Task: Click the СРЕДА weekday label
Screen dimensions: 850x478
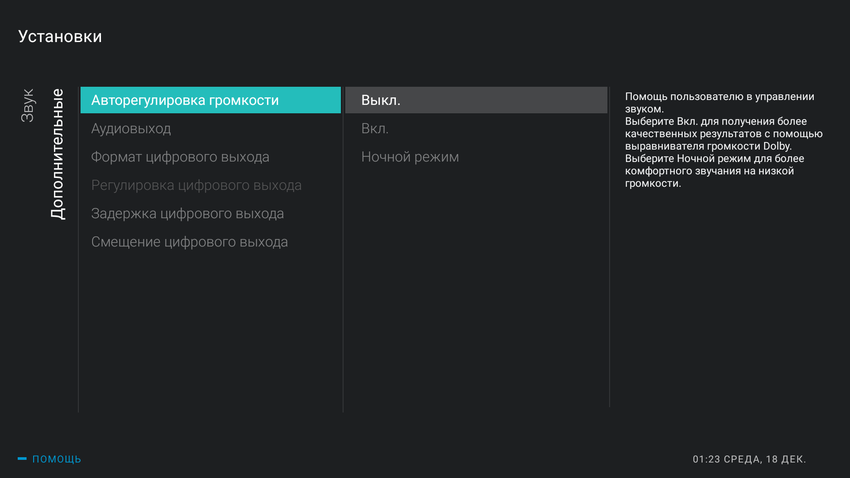Action: pos(744,459)
